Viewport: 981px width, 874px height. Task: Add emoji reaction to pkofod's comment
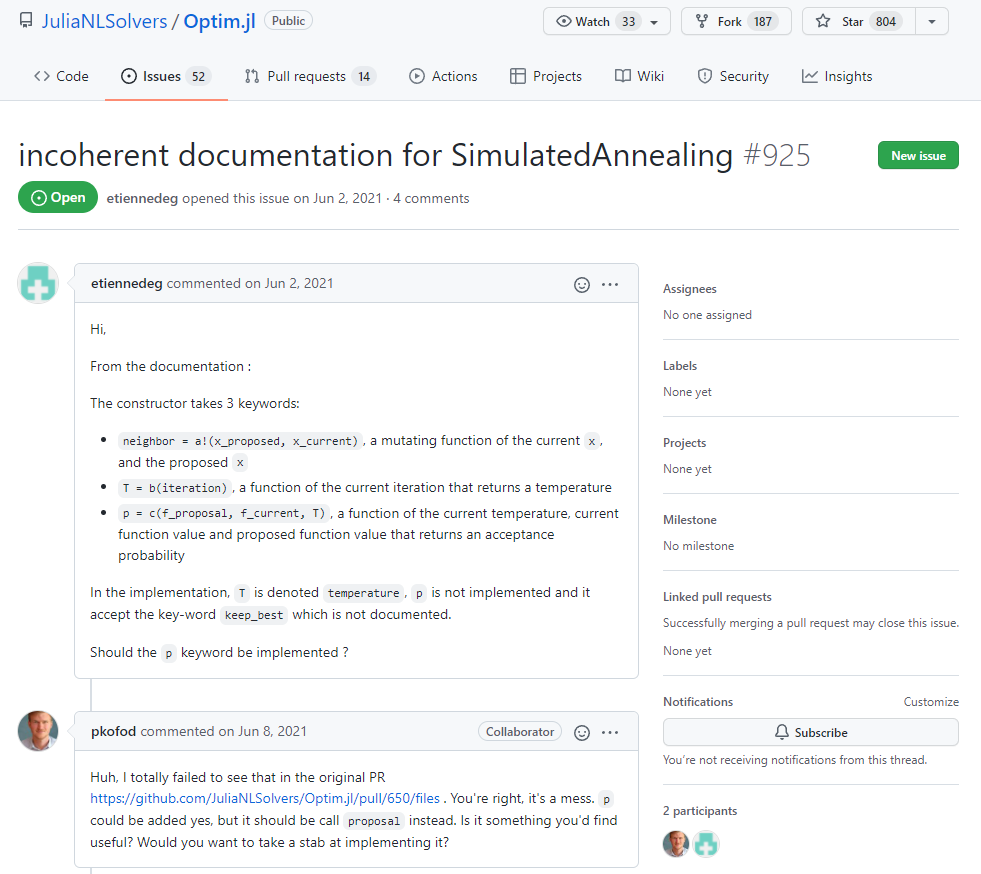tap(582, 732)
